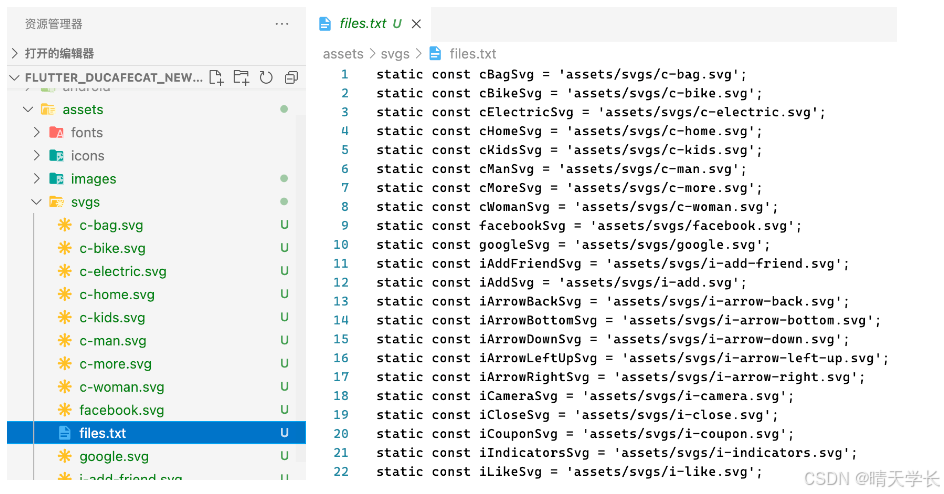Click line number 12 in the editor gutter
This screenshot has width=944, height=494.
[x=341, y=282]
